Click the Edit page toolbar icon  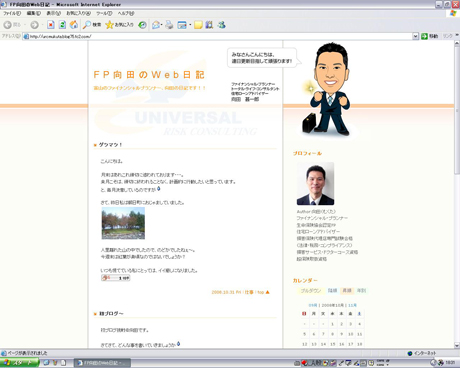[x=182, y=25]
